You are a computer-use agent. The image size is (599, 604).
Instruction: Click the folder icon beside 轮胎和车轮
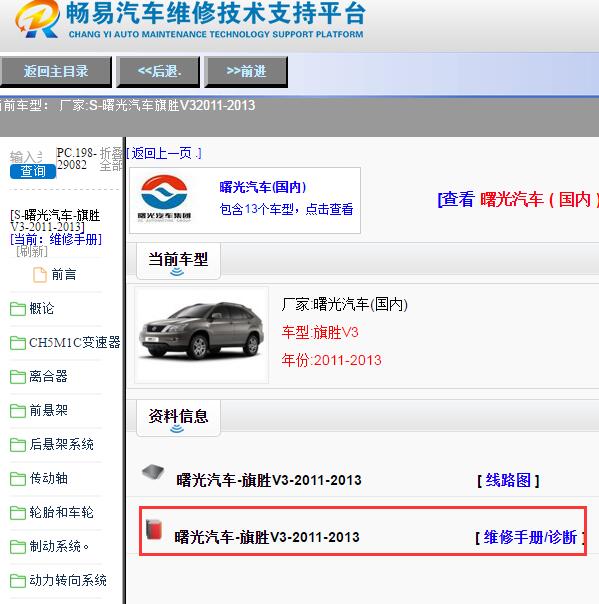(x=18, y=512)
